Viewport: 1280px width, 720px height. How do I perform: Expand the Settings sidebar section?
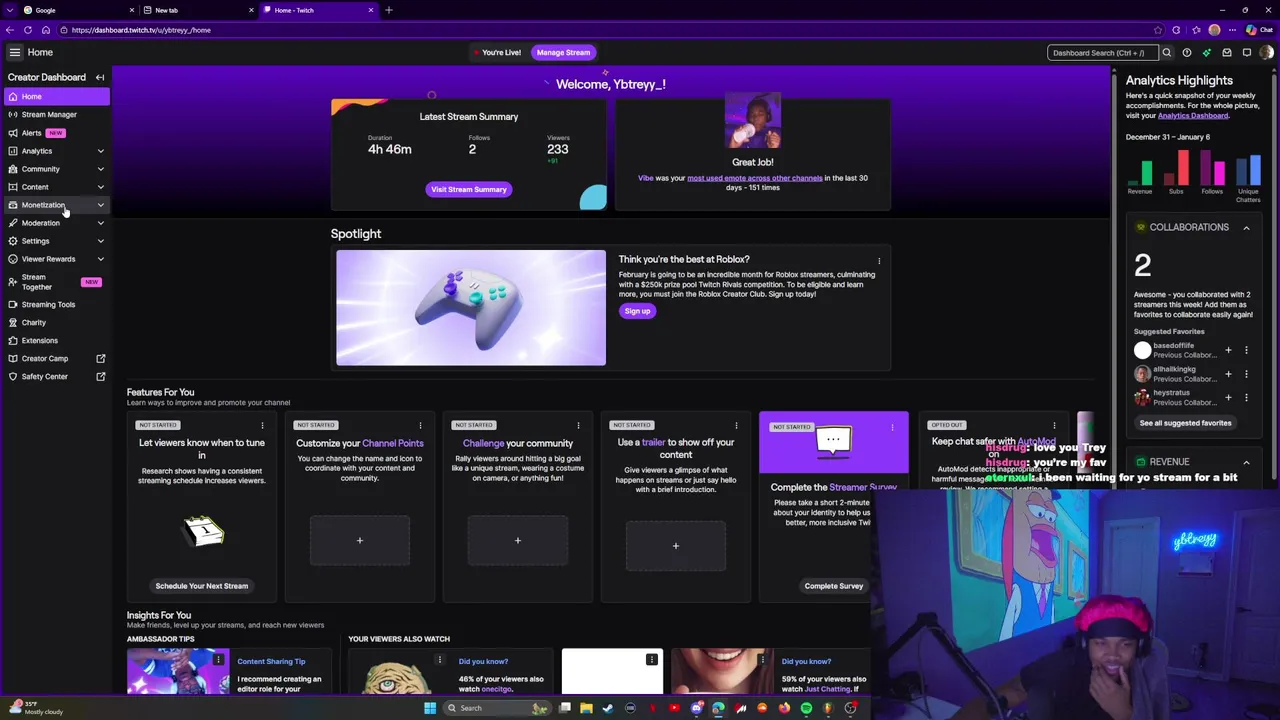56,241
